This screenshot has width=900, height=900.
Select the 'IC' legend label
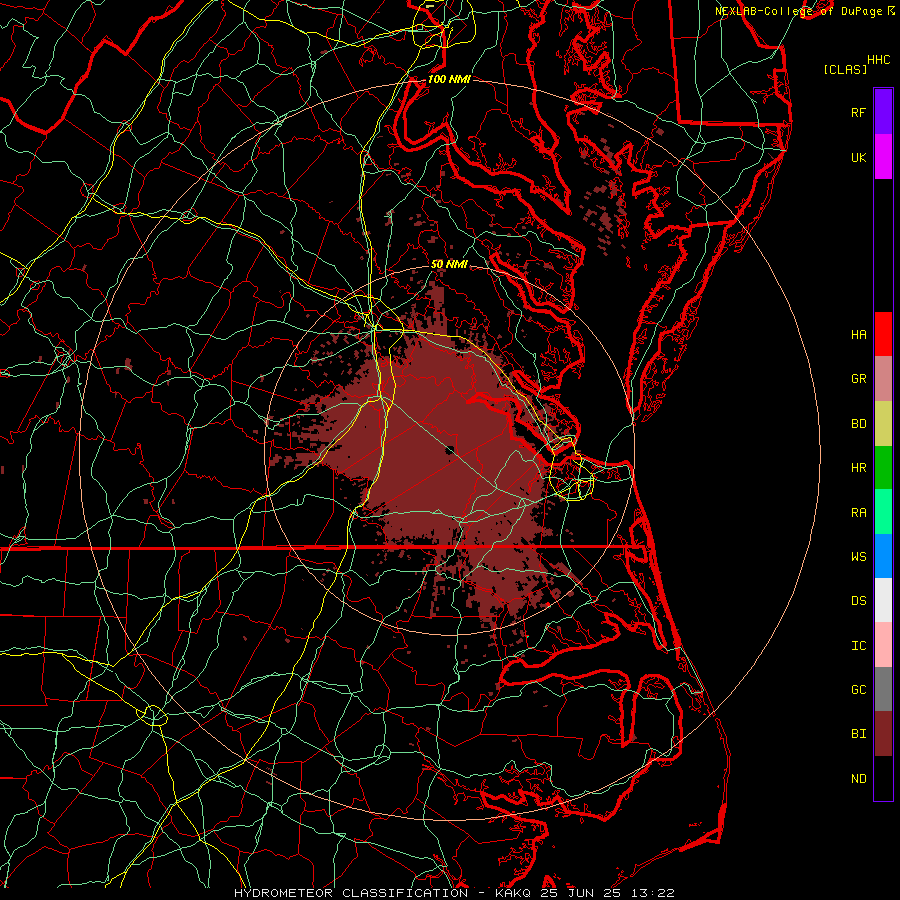858,645
